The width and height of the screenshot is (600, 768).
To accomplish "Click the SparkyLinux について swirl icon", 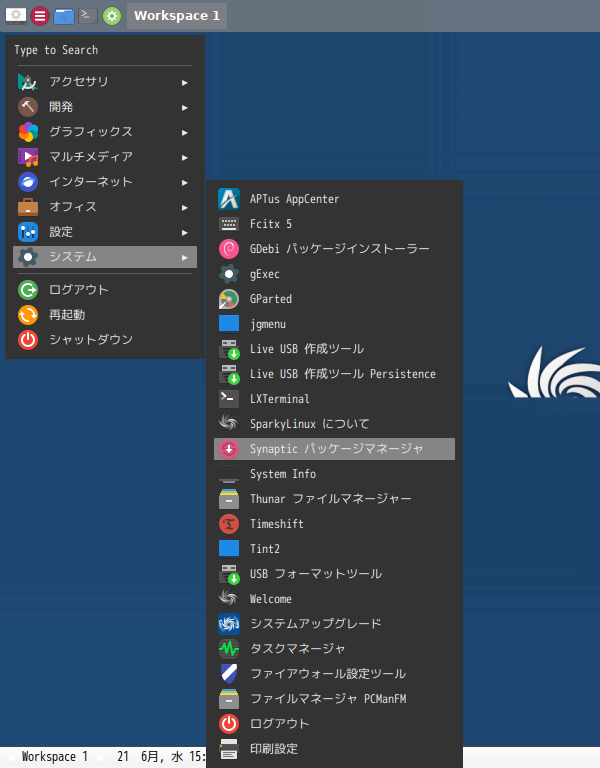I will click(x=229, y=424).
